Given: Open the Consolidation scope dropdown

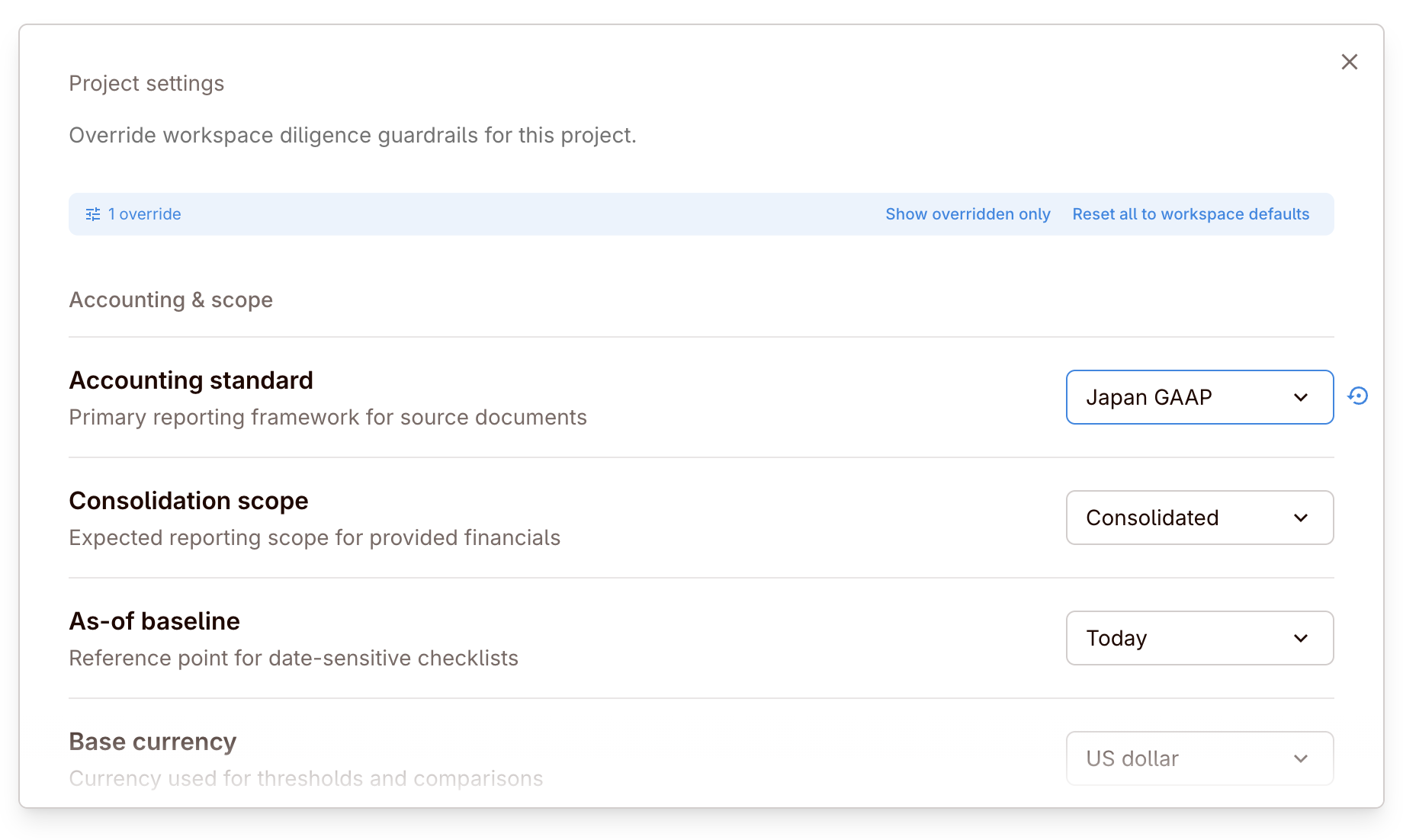Looking at the screenshot, I should click(1199, 518).
